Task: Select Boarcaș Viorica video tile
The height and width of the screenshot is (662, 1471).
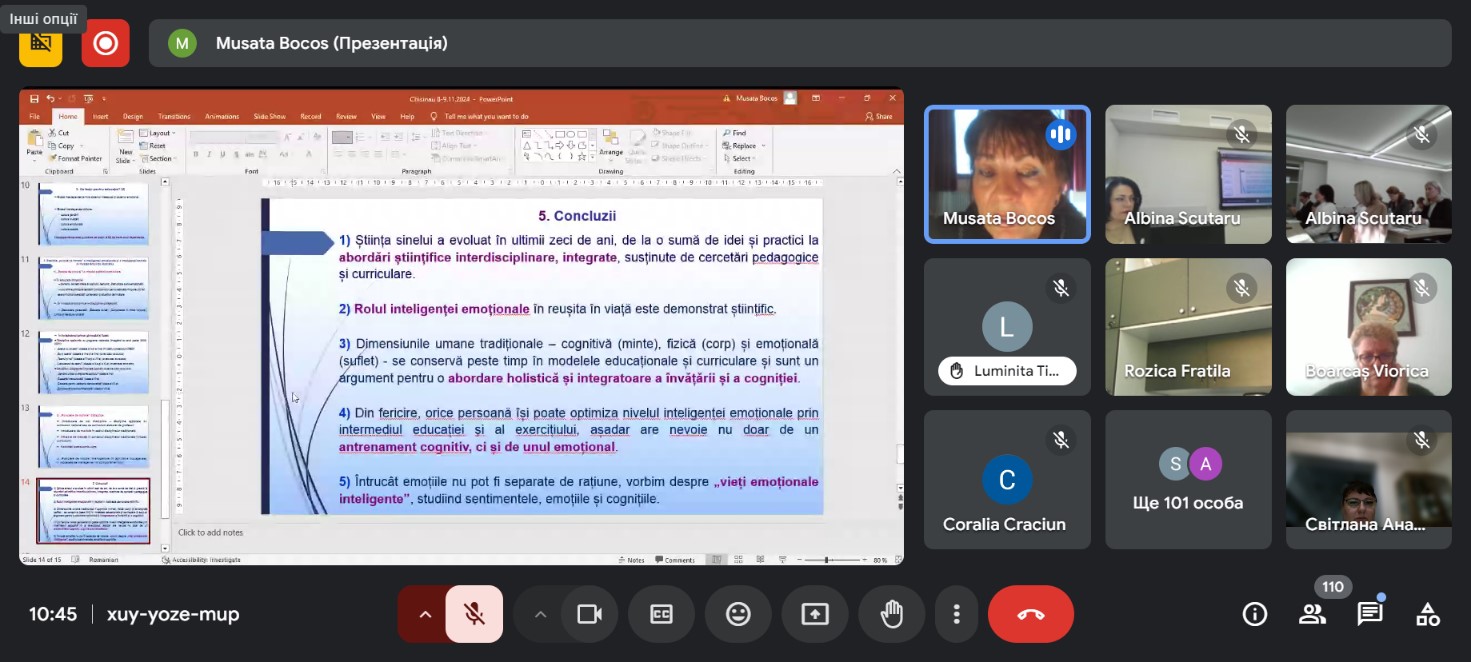Action: pos(1368,327)
